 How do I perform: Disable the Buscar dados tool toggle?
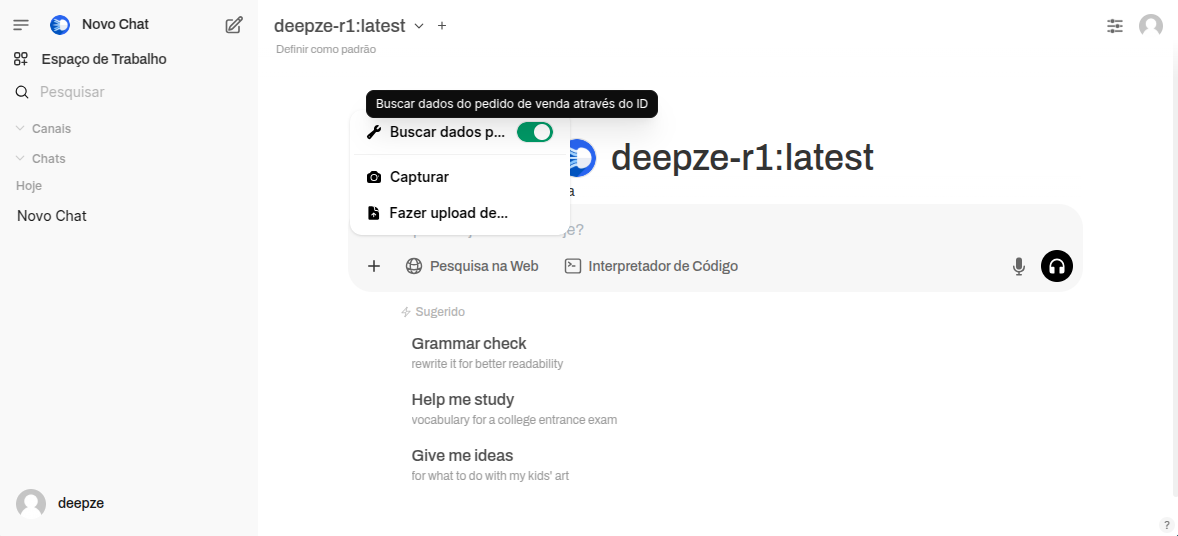535,132
